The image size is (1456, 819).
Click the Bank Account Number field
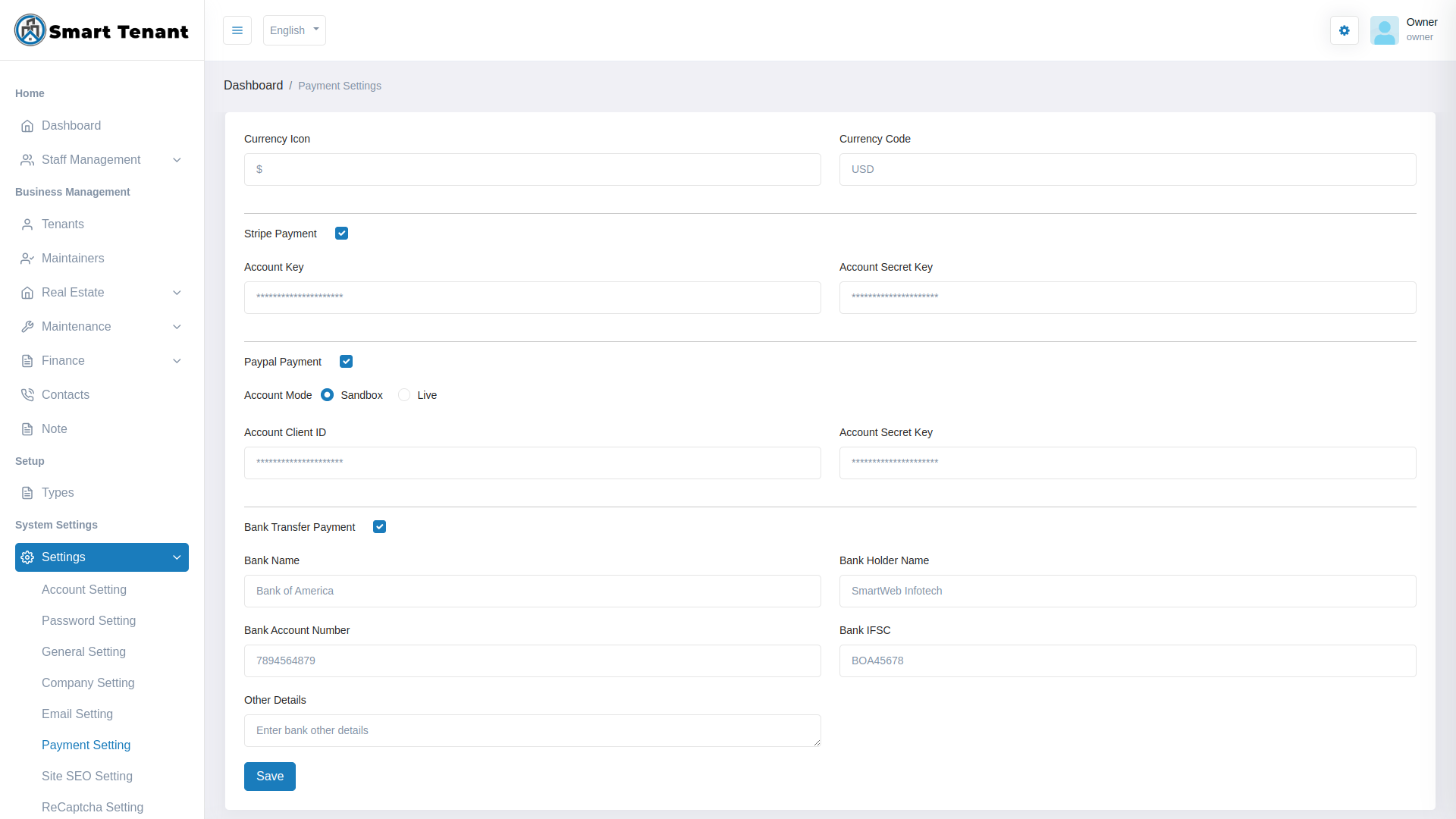pos(532,661)
